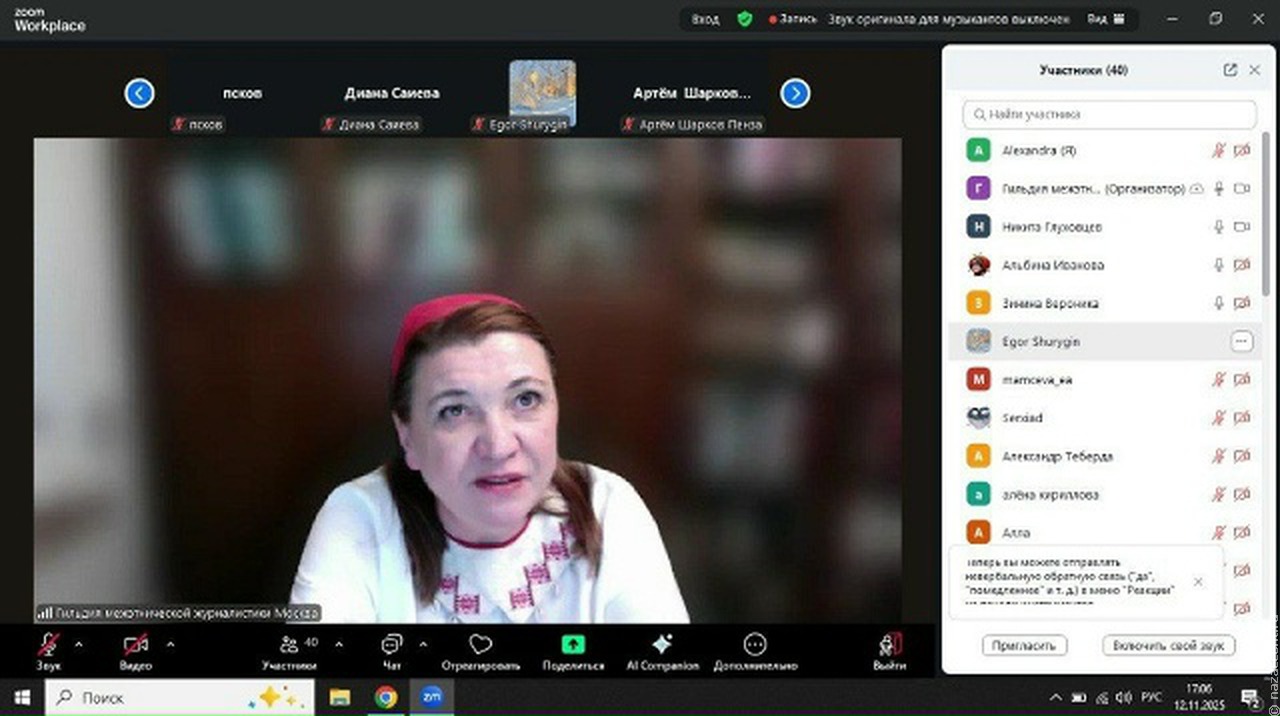
Task: Turn on camera with the Видео button
Action: pos(136,644)
